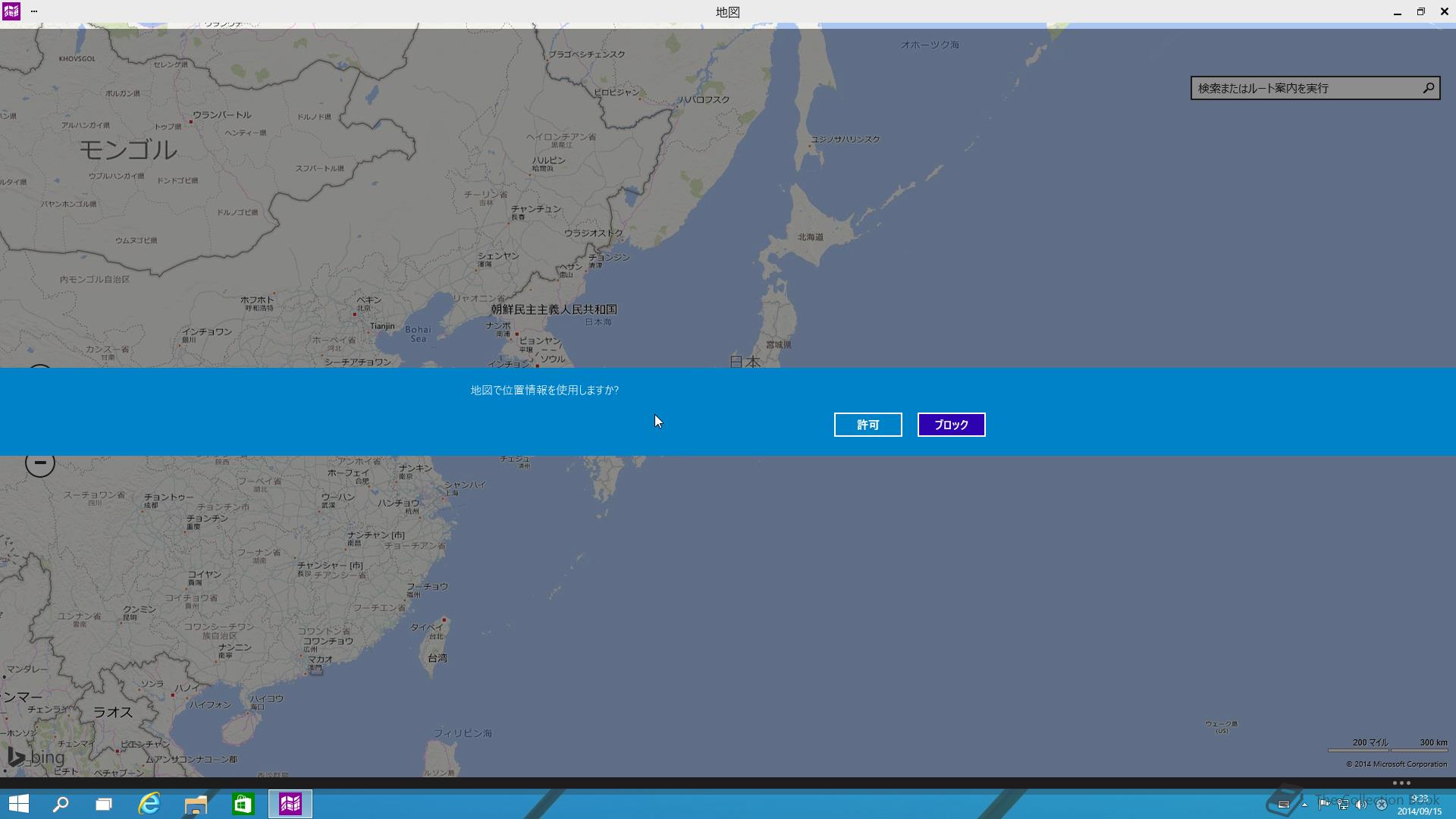Click the © 2014 Microsoft Corporation text
Image resolution: width=1456 pixels, height=819 pixels.
pos(1396,764)
